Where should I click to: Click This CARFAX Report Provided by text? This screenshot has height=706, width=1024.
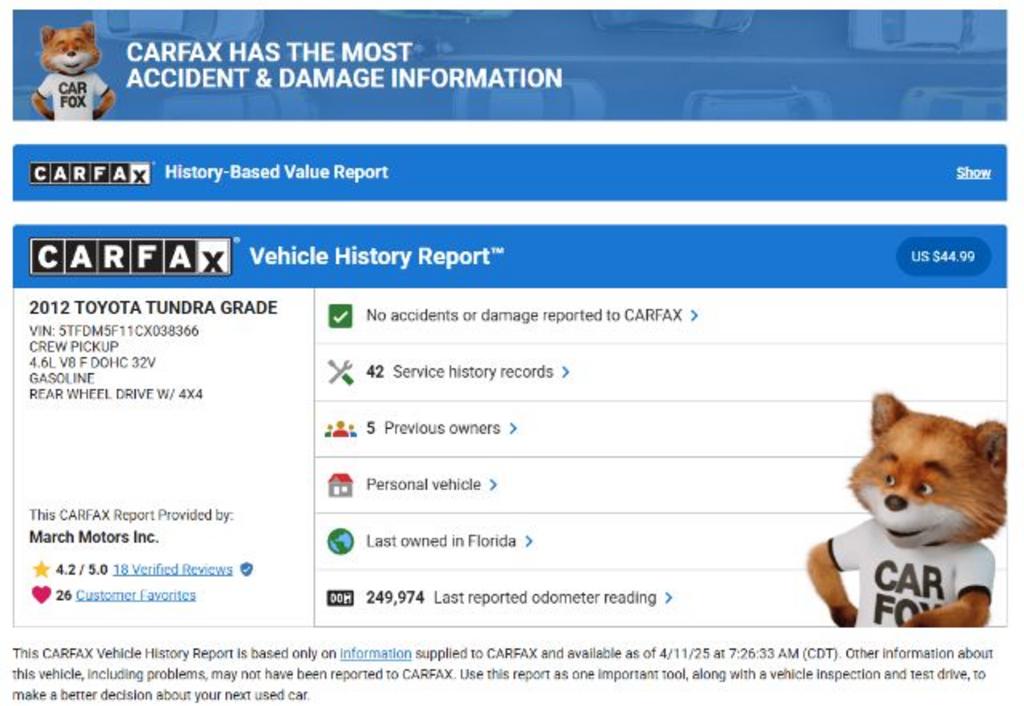(131, 515)
